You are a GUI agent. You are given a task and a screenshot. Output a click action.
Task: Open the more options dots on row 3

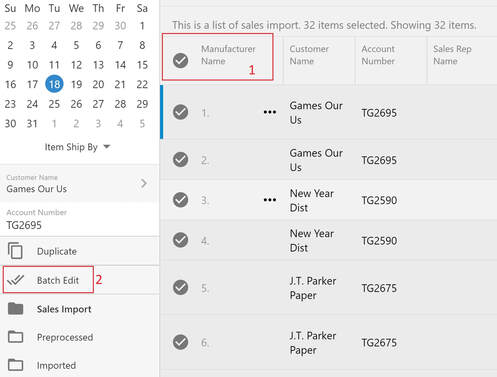pyautogui.click(x=270, y=200)
